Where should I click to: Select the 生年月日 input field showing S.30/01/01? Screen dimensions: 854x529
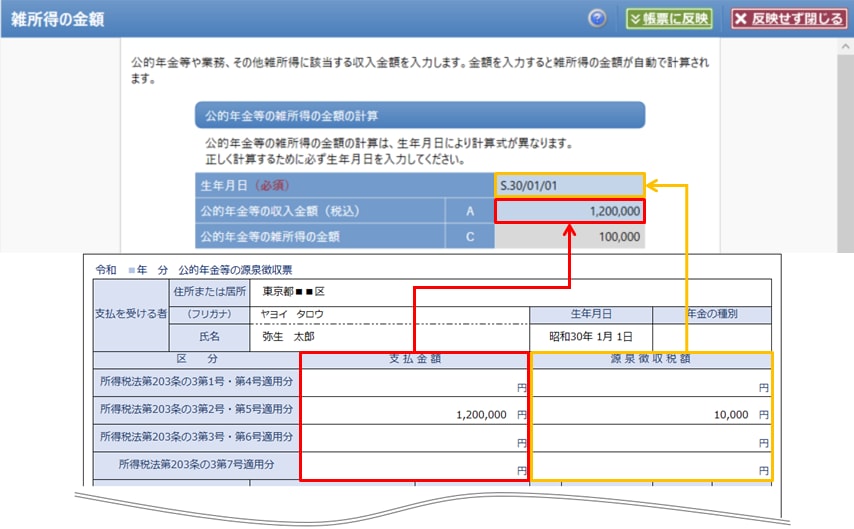click(569, 185)
